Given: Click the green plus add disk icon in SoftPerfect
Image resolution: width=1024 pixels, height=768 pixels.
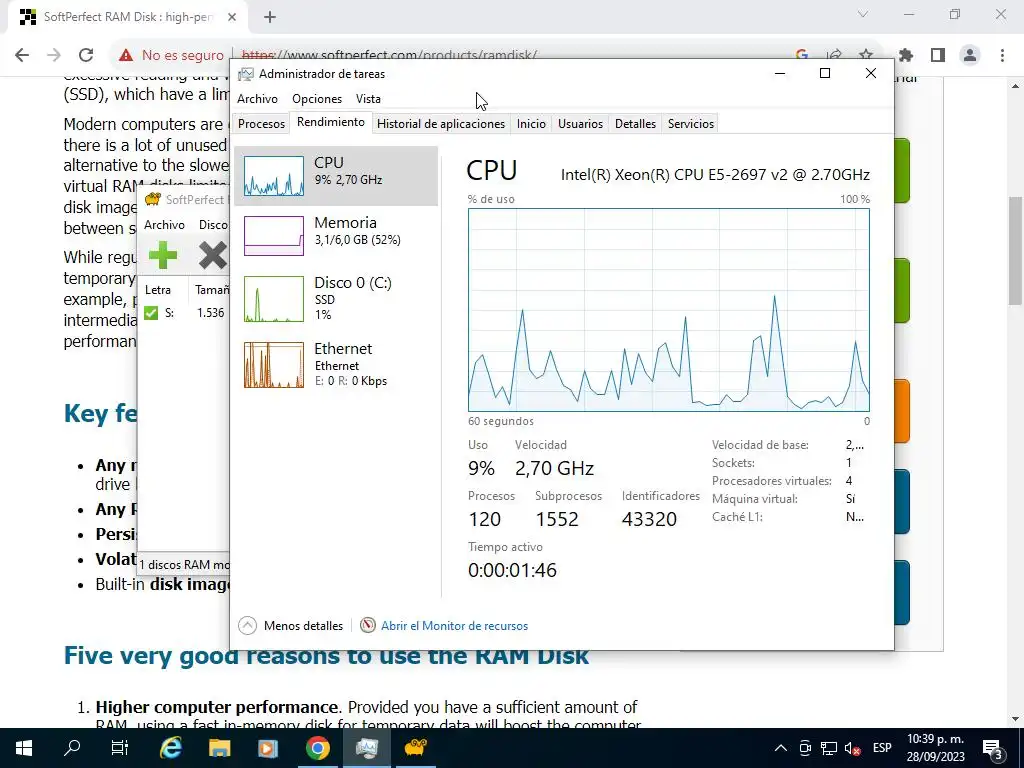Looking at the screenshot, I should coord(163,255).
